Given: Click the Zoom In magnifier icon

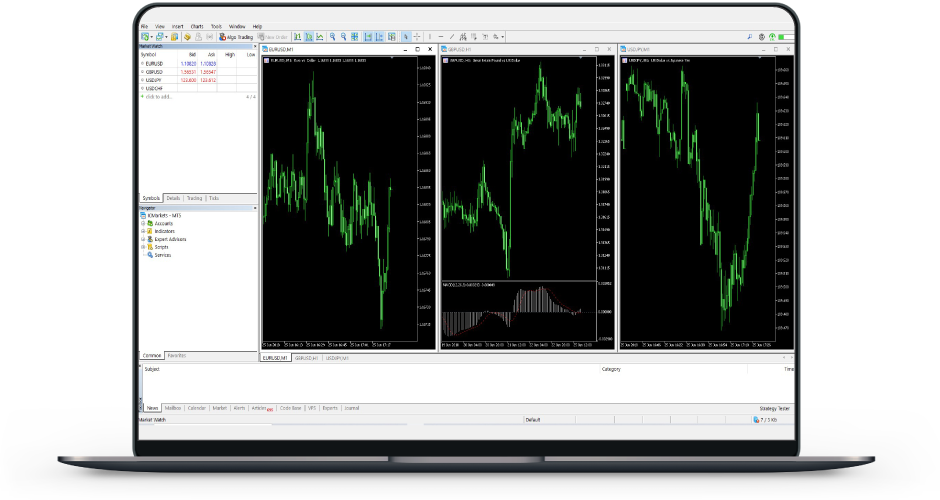Looking at the screenshot, I should pyautogui.click(x=332, y=37).
